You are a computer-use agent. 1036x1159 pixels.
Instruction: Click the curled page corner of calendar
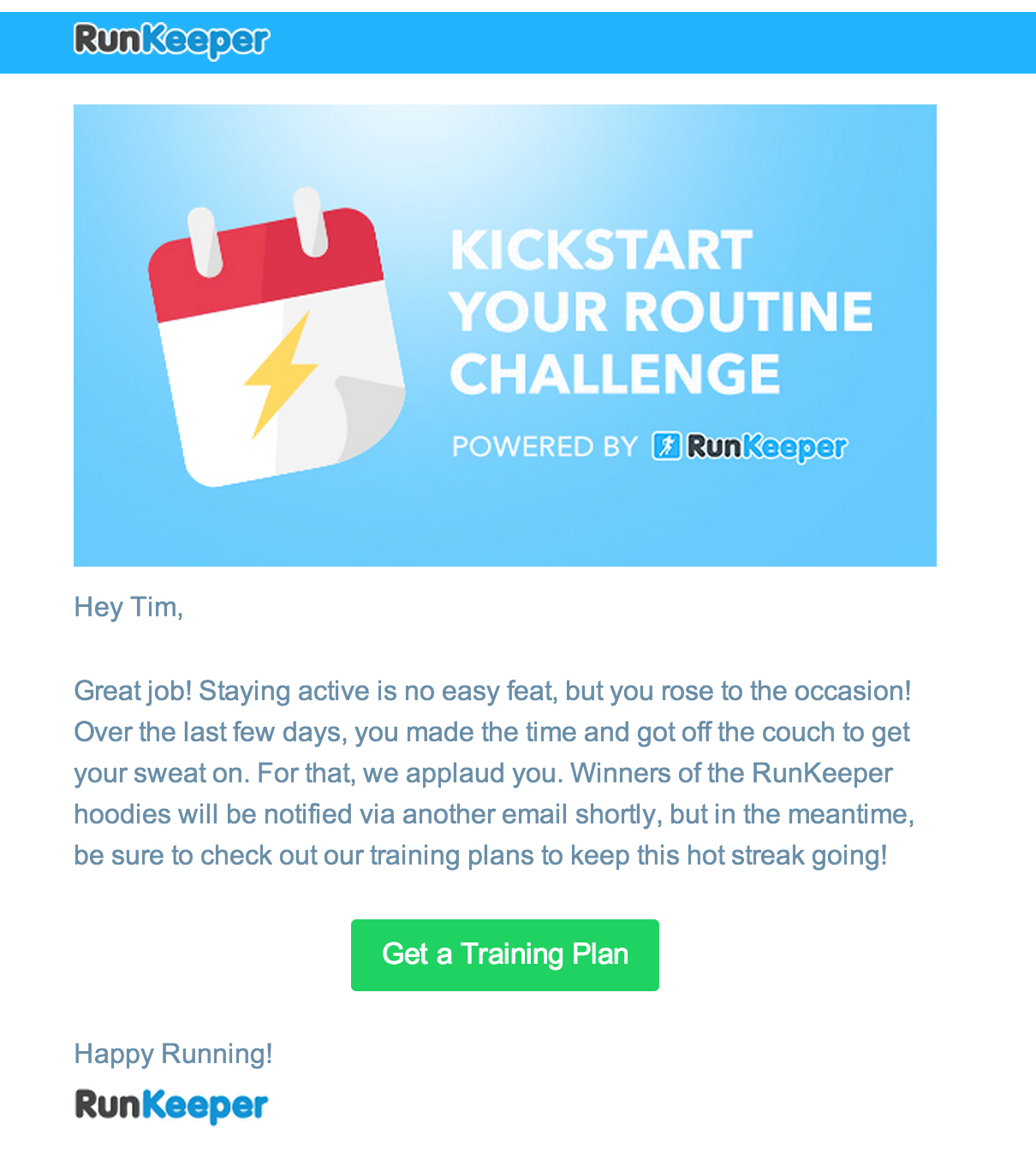click(368, 418)
